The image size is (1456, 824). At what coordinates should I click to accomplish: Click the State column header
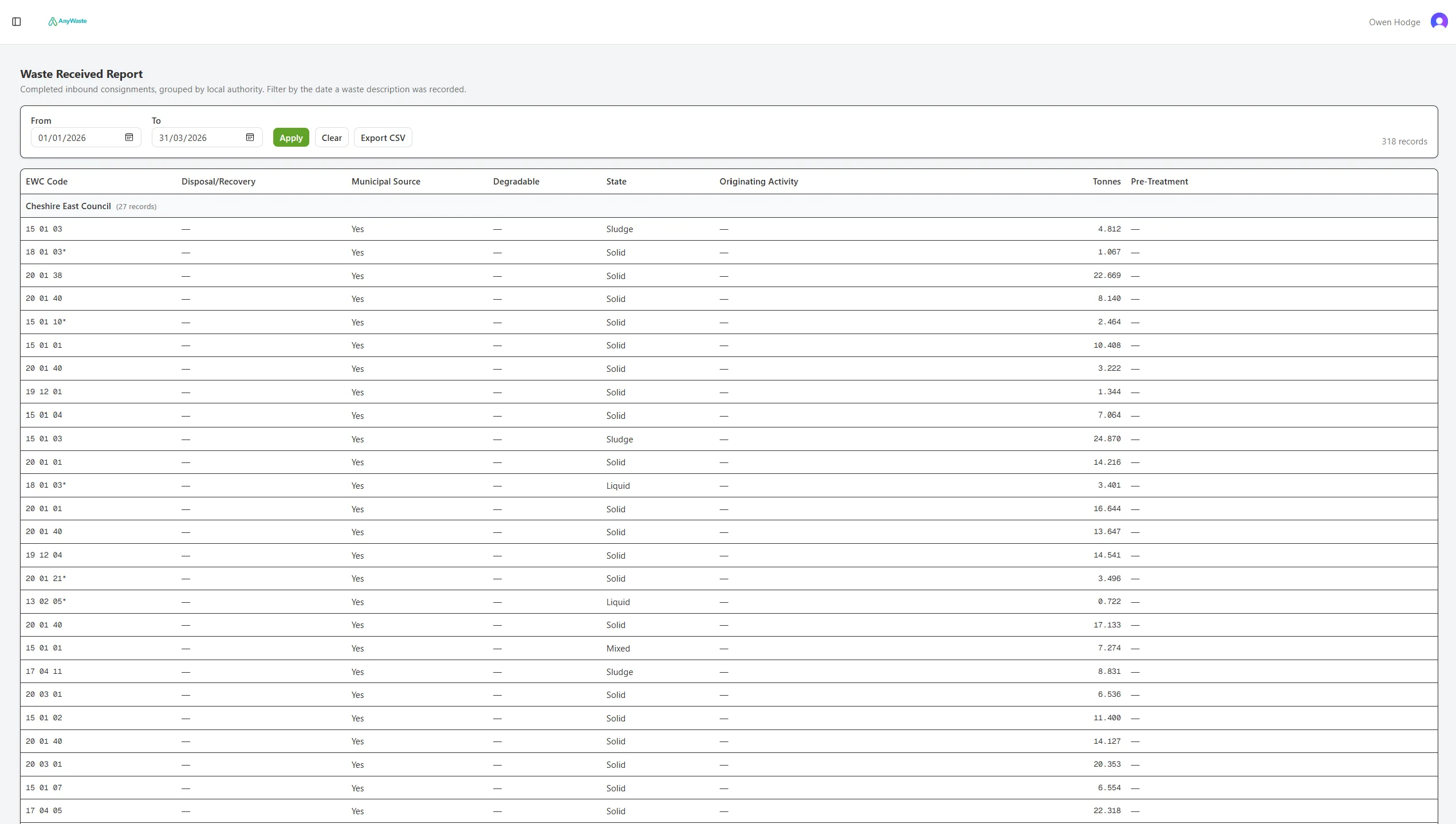point(616,182)
